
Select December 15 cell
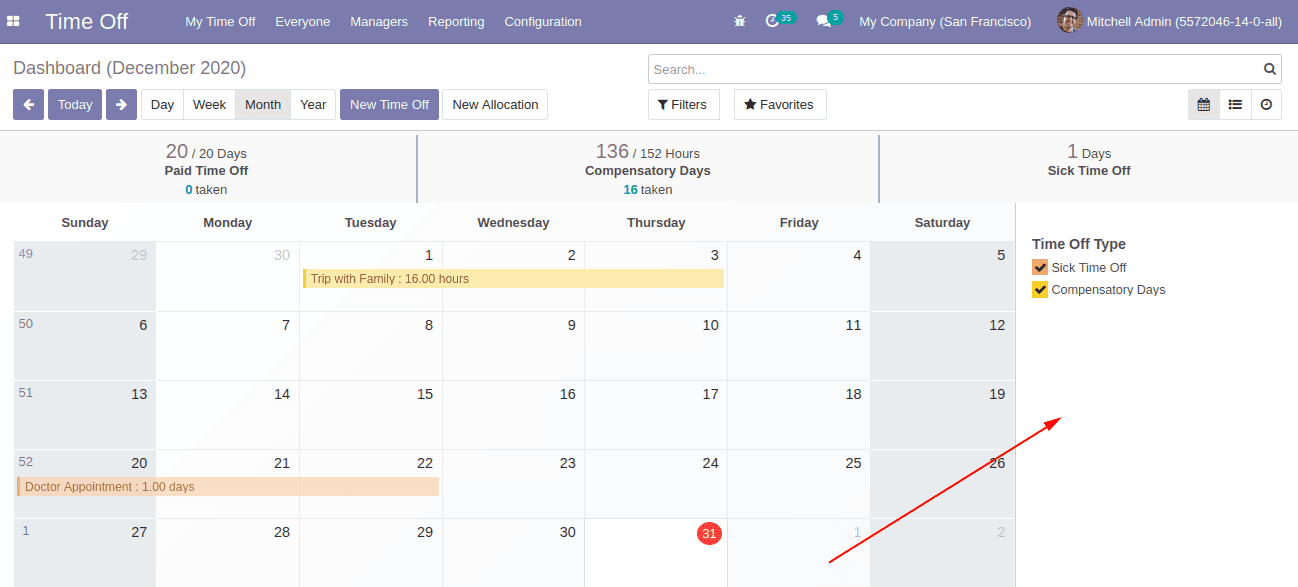tap(371, 414)
